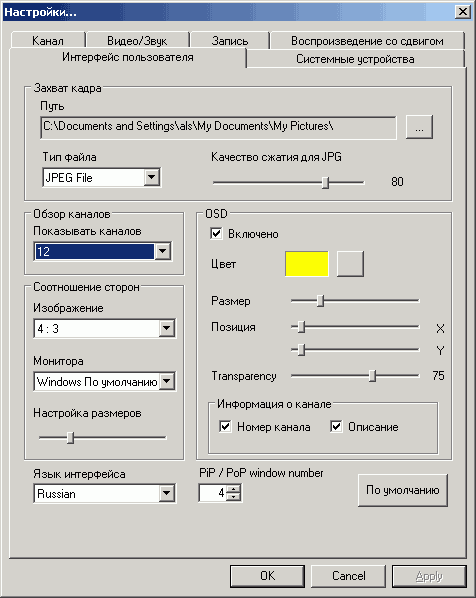The width and height of the screenshot is (476, 598).
Task: Uncheck the Описание checkbox
Action: [336, 426]
